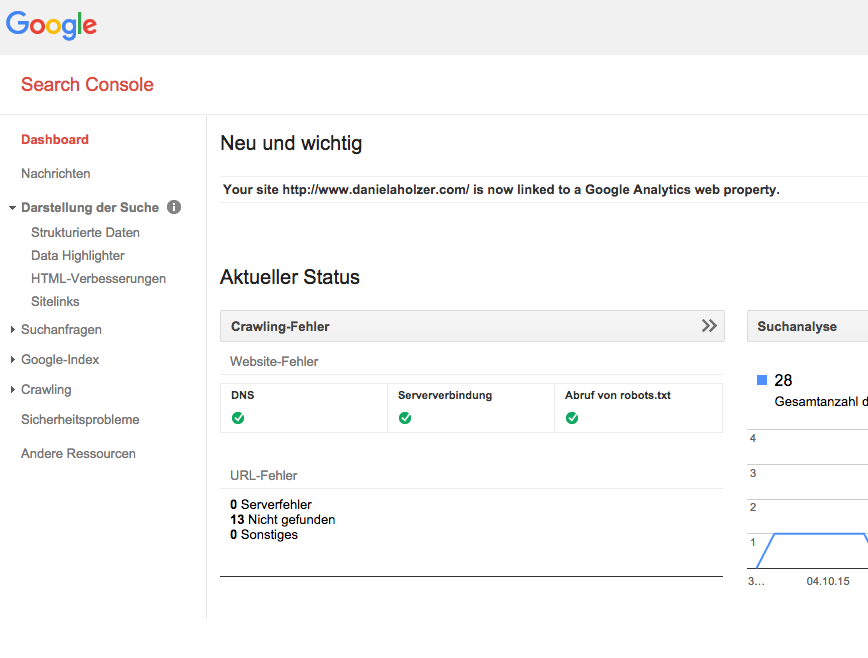Click the Search Console title link

point(87,84)
